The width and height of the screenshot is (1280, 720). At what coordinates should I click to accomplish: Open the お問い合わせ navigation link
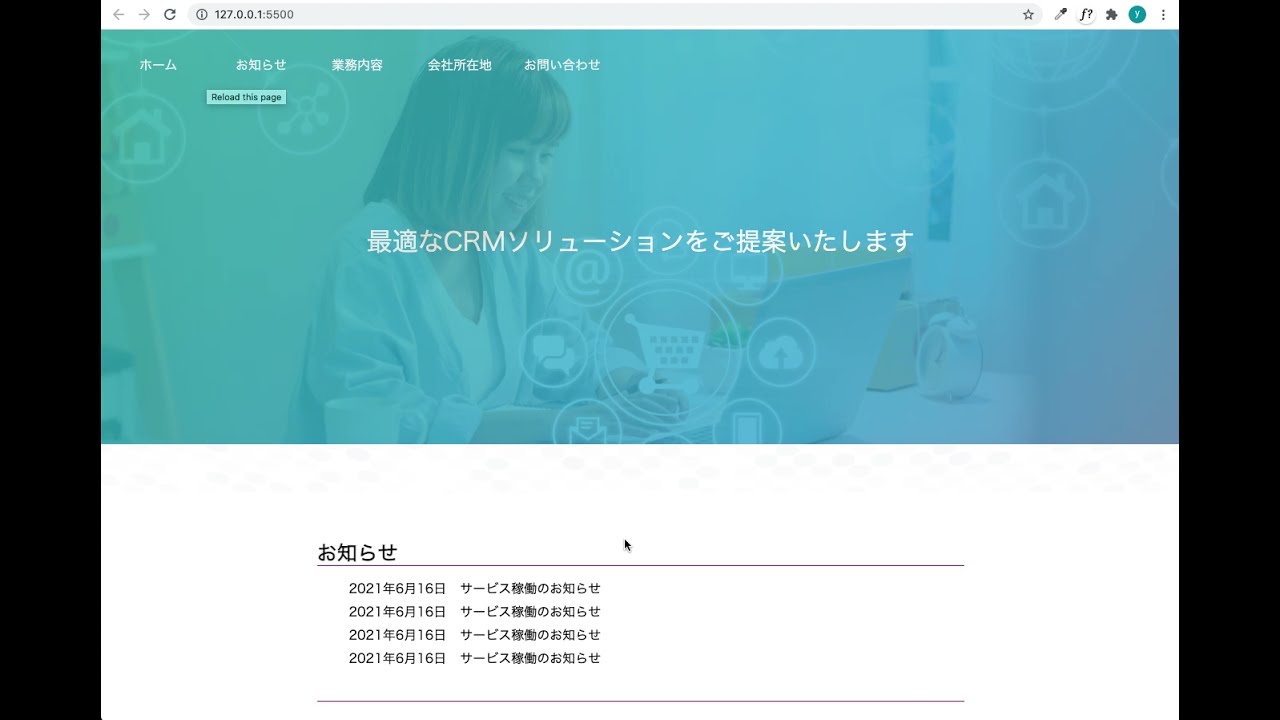pos(562,65)
